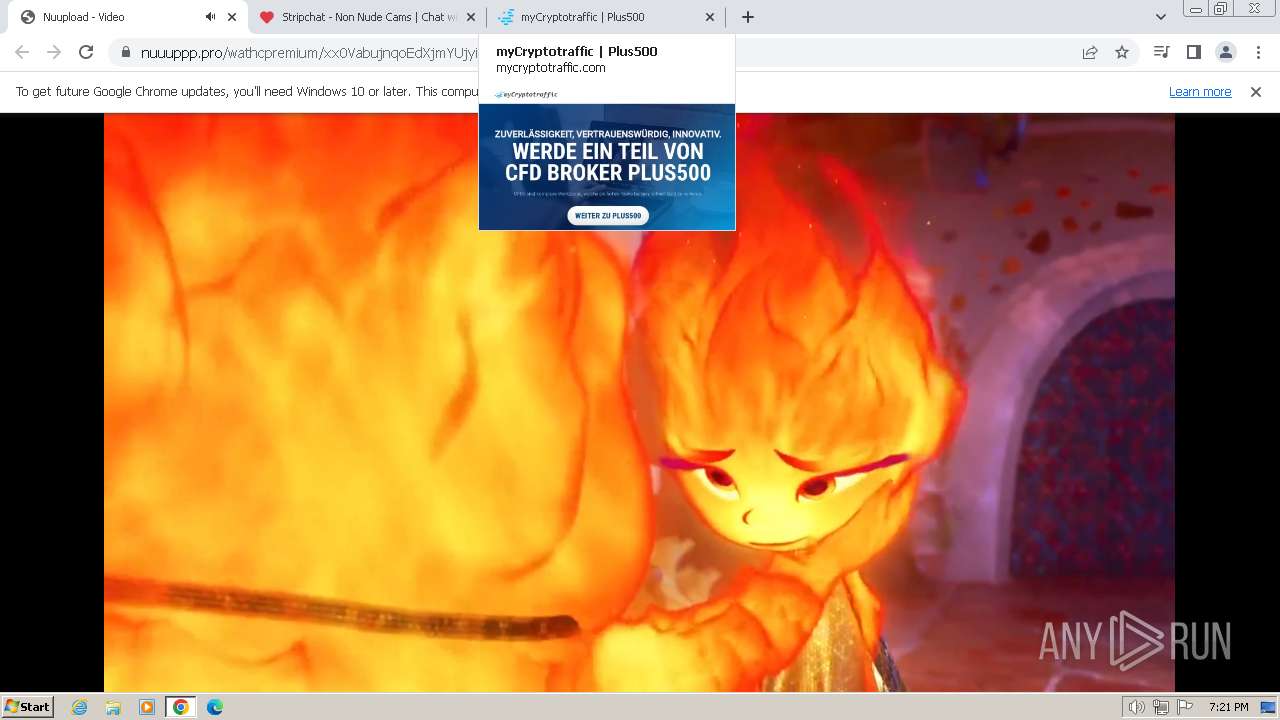Viewport: 1280px width, 720px height.
Task: Open Windows Media Player taskbar icon
Action: [x=147, y=707]
